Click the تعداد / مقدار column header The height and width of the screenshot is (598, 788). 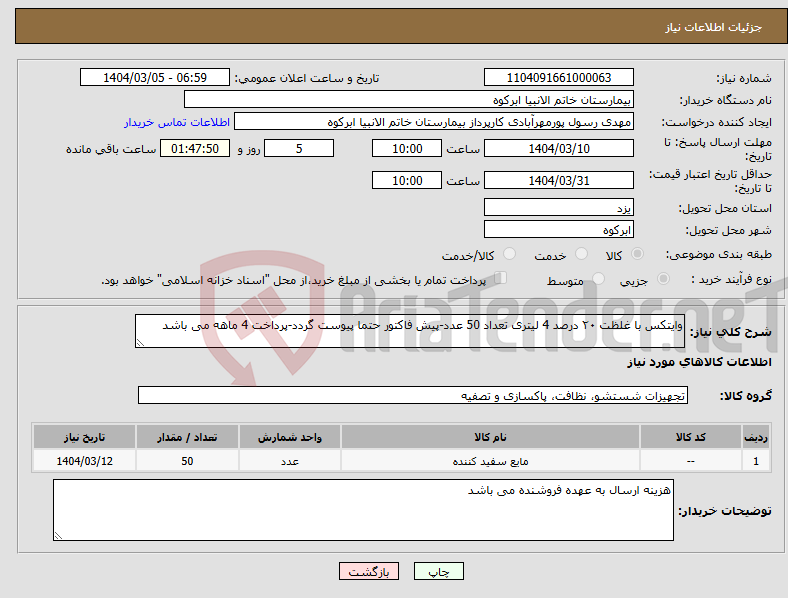click(x=187, y=437)
